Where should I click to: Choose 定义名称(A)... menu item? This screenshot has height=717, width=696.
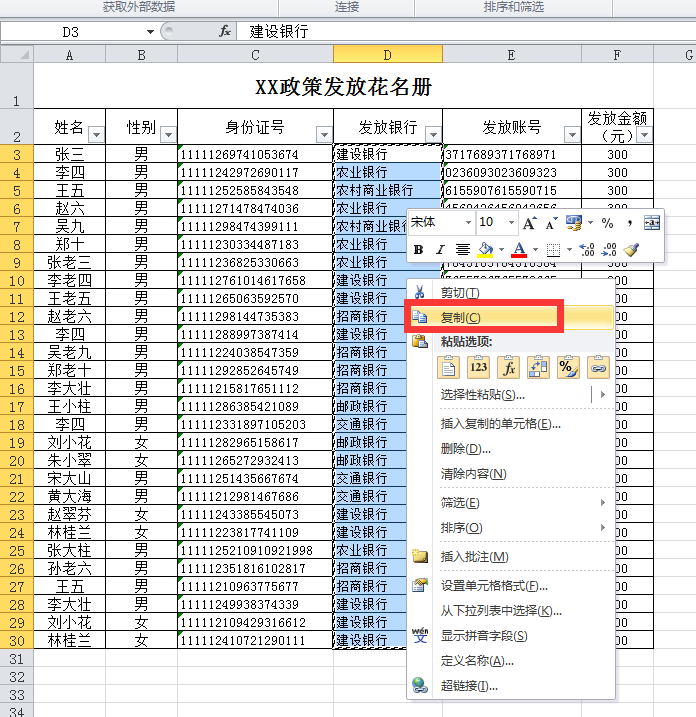[x=510, y=661]
